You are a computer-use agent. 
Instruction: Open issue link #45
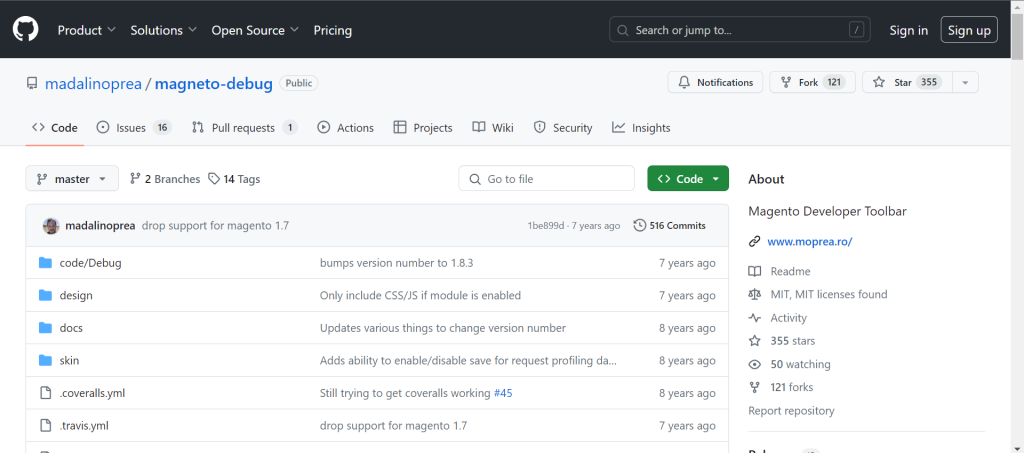pyautogui.click(x=503, y=393)
